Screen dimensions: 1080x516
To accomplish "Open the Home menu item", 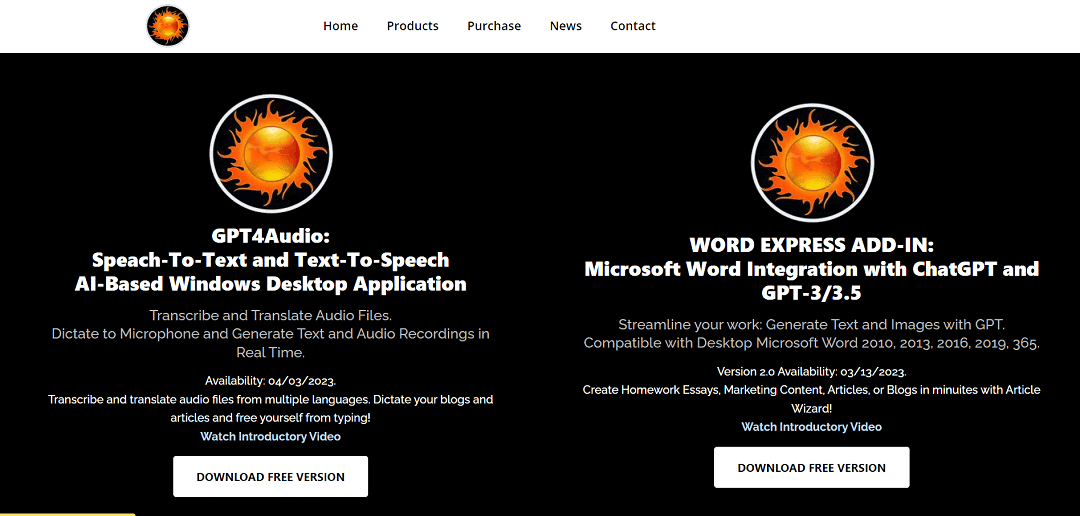I will click(340, 26).
